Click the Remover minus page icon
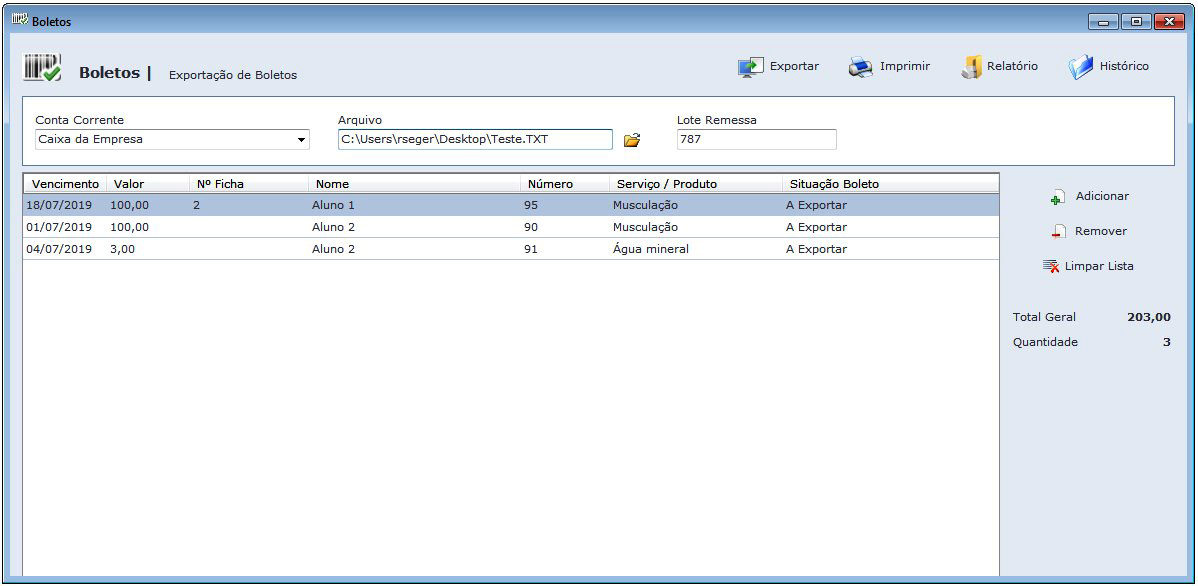This screenshot has width=1198, height=586. pyautogui.click(x=1058, y=231)
